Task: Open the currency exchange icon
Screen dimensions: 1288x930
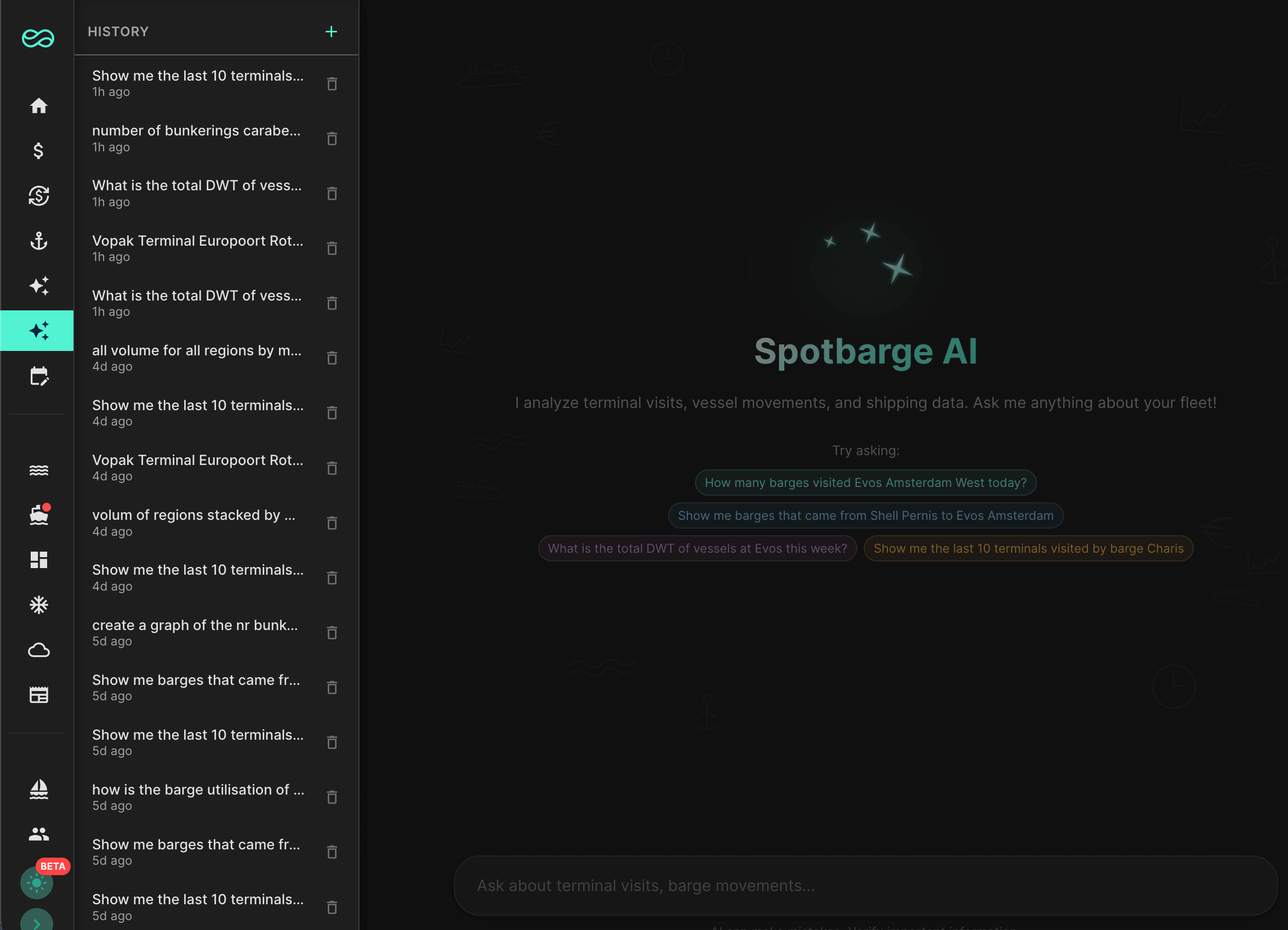Action: coord(38,195)
